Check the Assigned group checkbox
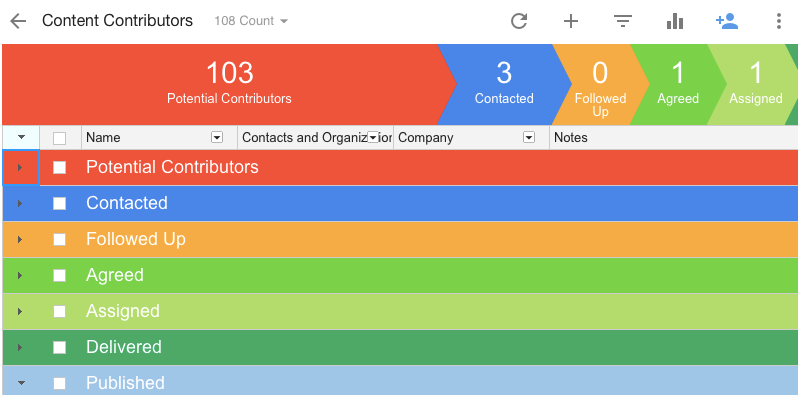798x395 pixels. (60, 312)
